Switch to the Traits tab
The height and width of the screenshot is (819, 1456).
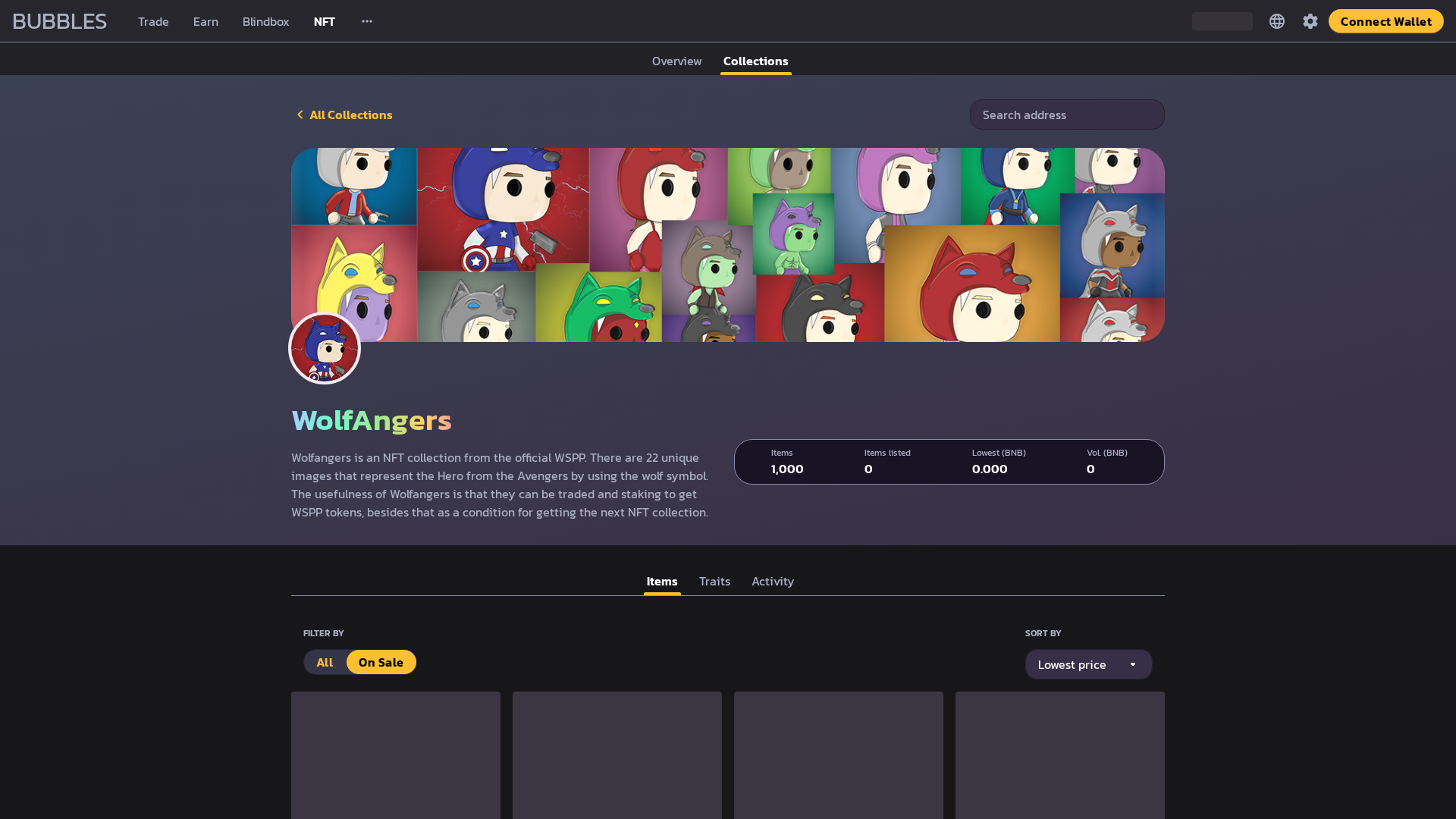pyautogui.click(x=714, y=581)
